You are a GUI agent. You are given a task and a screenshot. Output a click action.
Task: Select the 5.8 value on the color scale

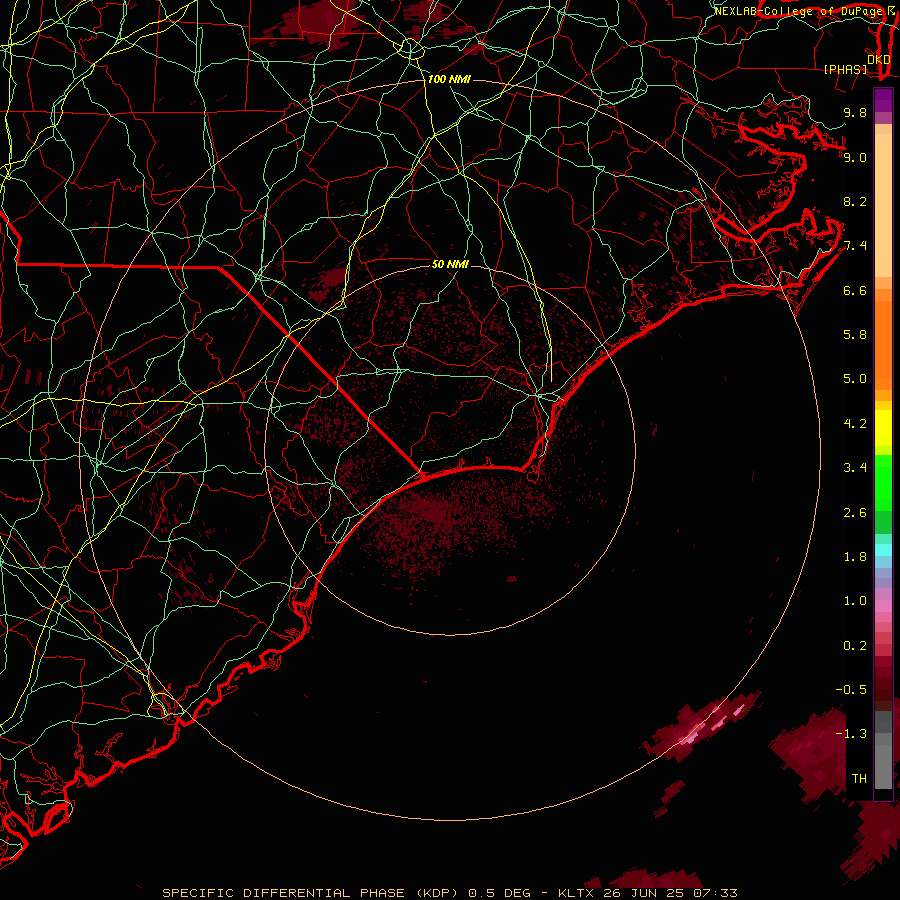(855, 335)
